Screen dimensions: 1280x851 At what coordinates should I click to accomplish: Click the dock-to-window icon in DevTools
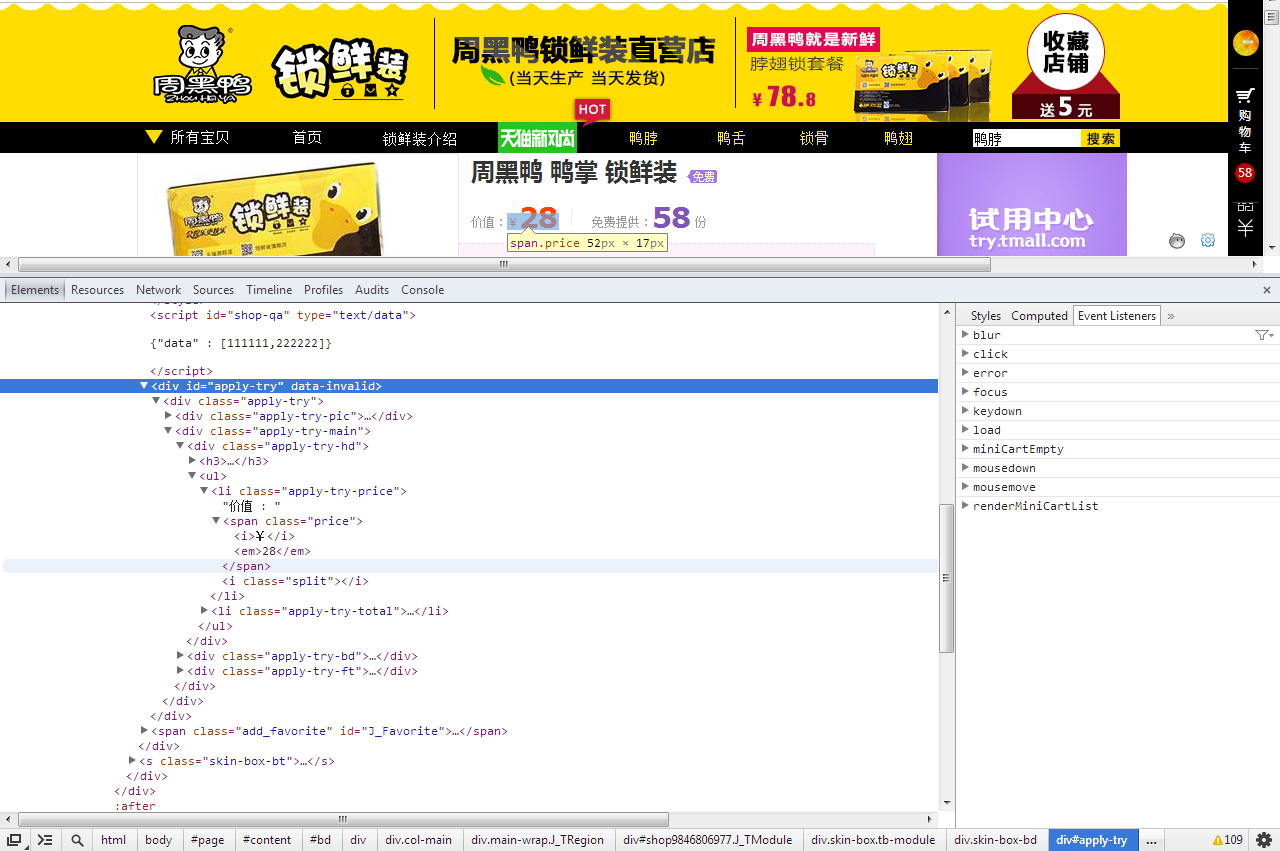14,840
